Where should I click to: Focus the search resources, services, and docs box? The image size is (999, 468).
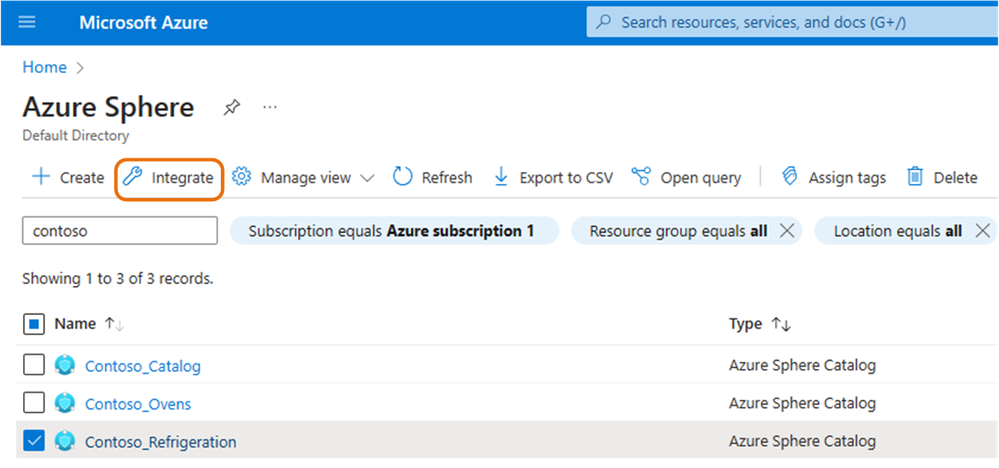[792, 22]
